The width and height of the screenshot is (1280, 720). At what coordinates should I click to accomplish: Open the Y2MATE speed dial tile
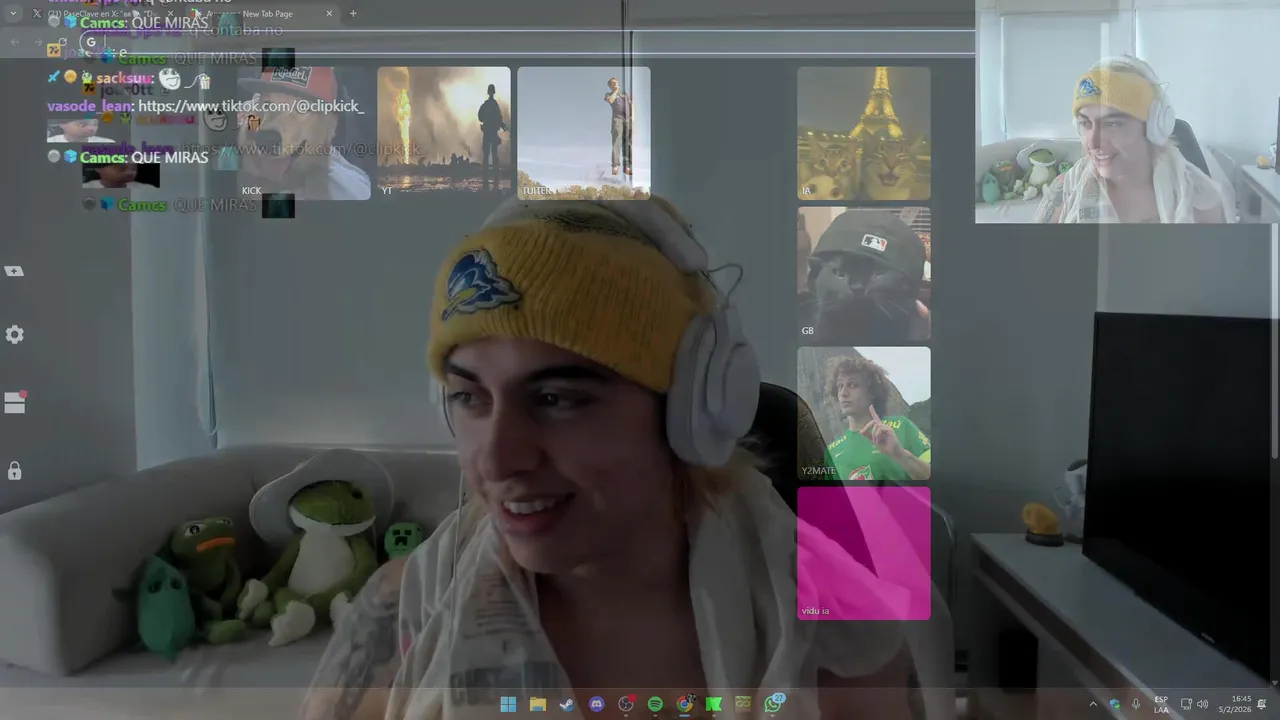[x=864, y=413]
